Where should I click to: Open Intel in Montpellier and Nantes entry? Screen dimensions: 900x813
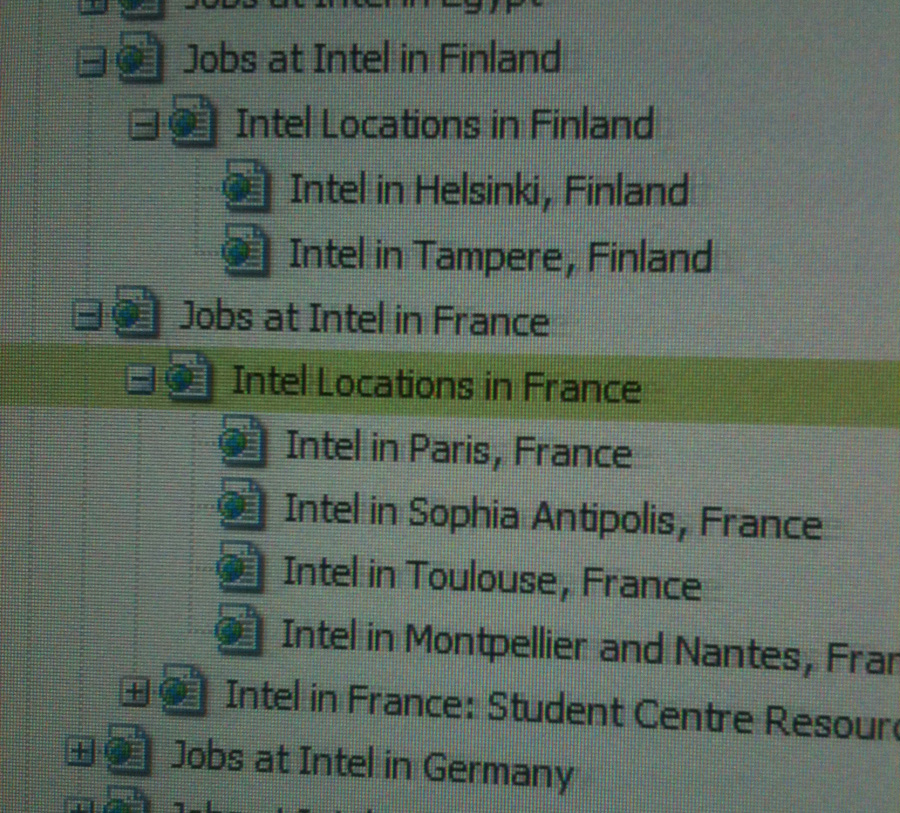click(x=591, y=647)
